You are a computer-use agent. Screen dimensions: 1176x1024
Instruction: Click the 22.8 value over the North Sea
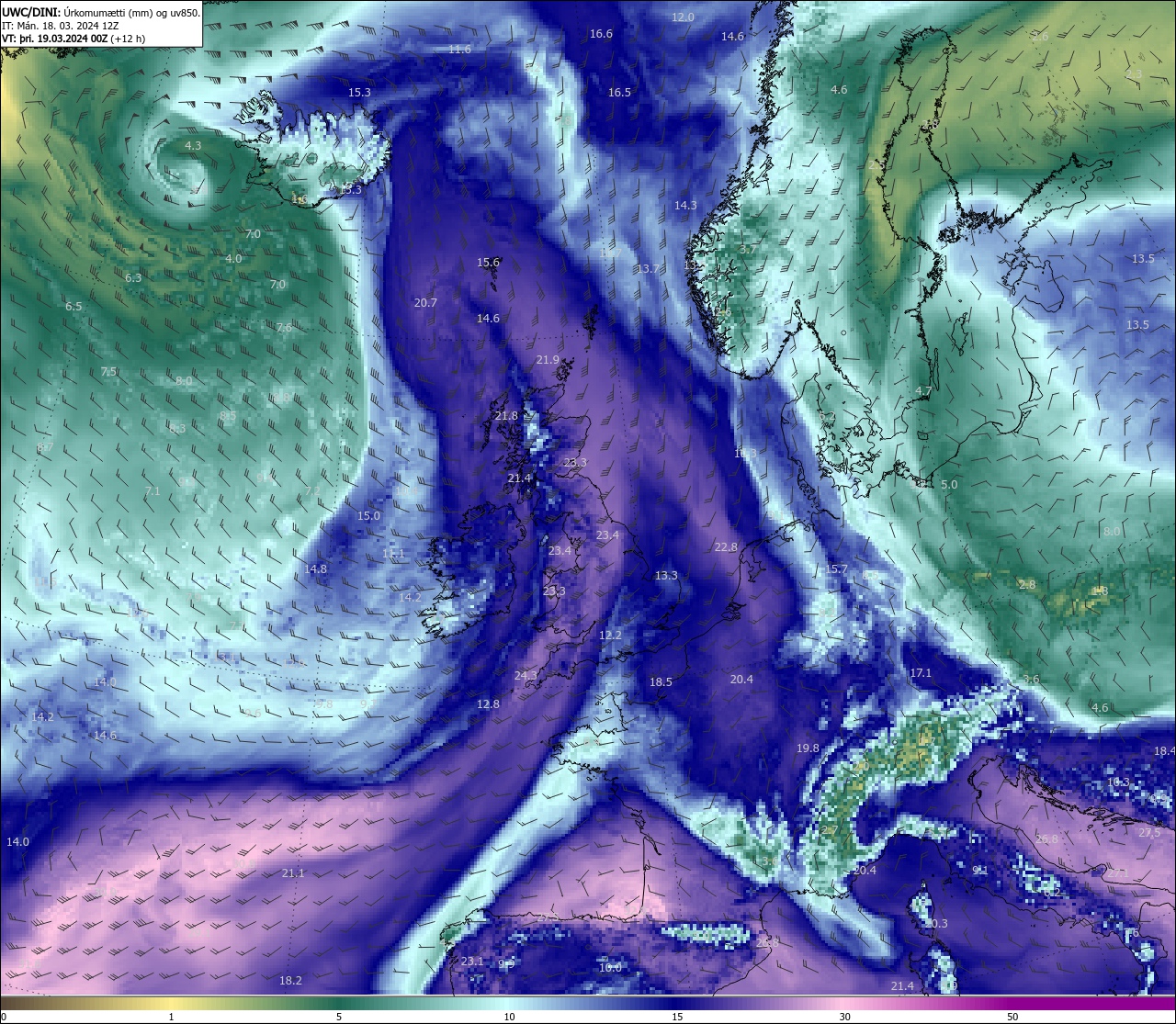pos(726,547)
